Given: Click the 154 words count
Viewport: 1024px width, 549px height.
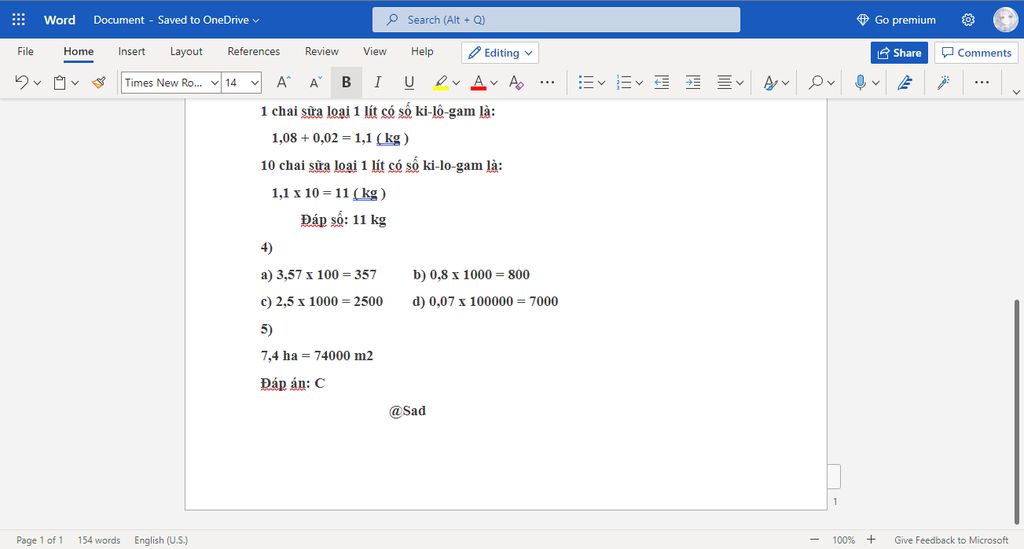Looking at the screenshot, I should coord(99,540).
